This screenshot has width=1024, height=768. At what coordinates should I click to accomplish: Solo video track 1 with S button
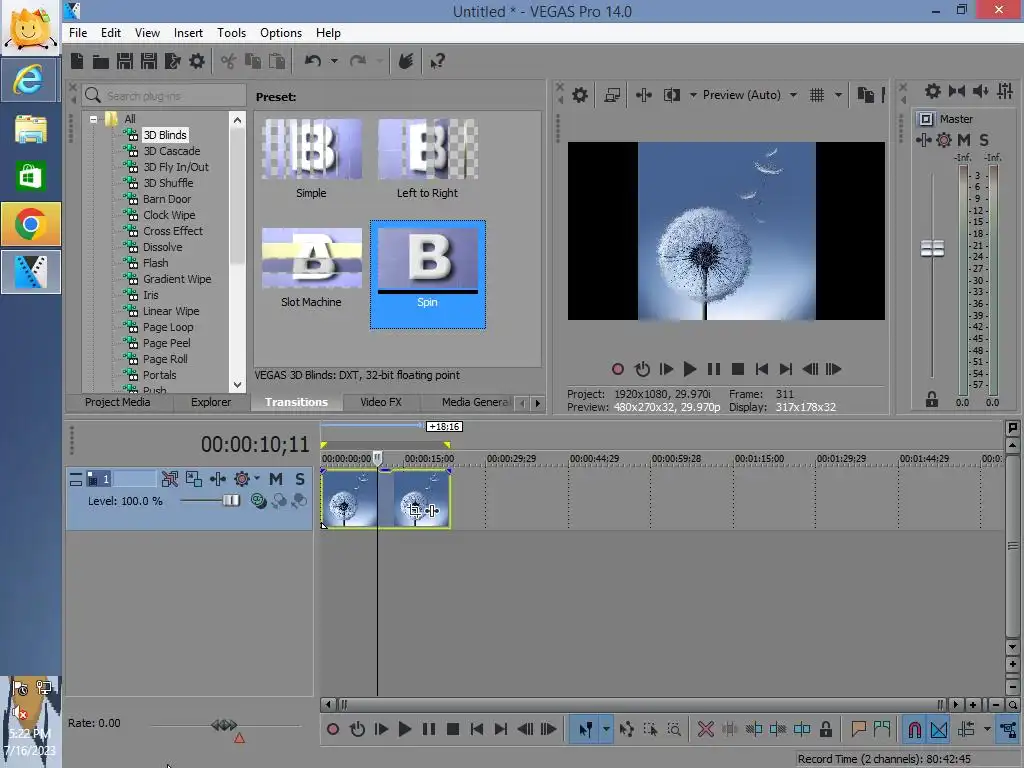(300, 479)
